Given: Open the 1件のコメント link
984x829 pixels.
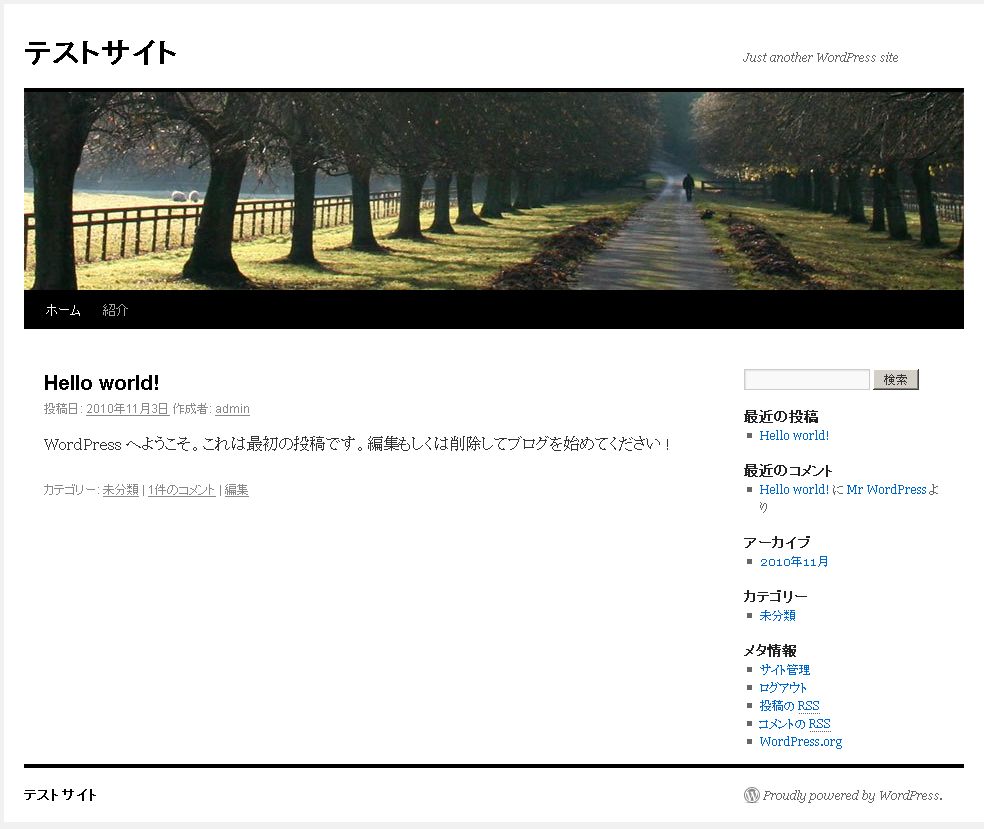Looking at the screenshot, I should (181, 490).
